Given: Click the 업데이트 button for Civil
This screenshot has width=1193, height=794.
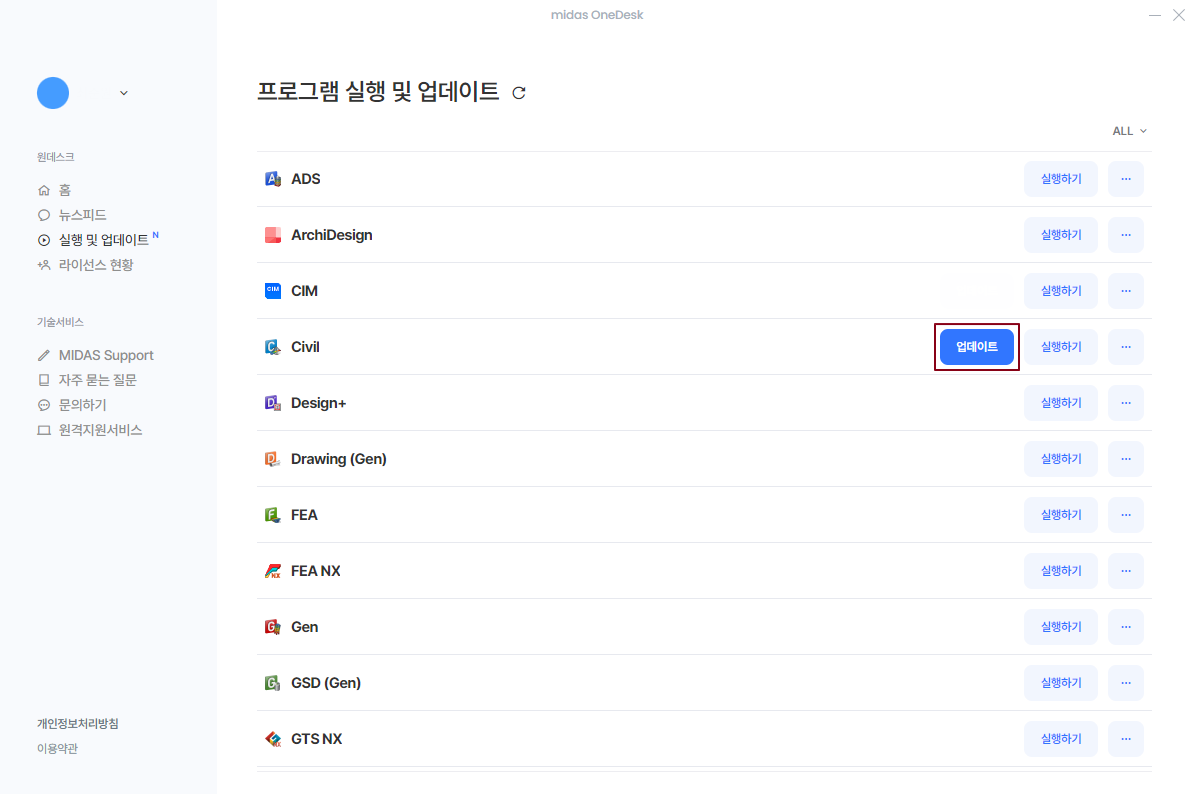Looking at the screenshot, I should (x=977, y=347).
